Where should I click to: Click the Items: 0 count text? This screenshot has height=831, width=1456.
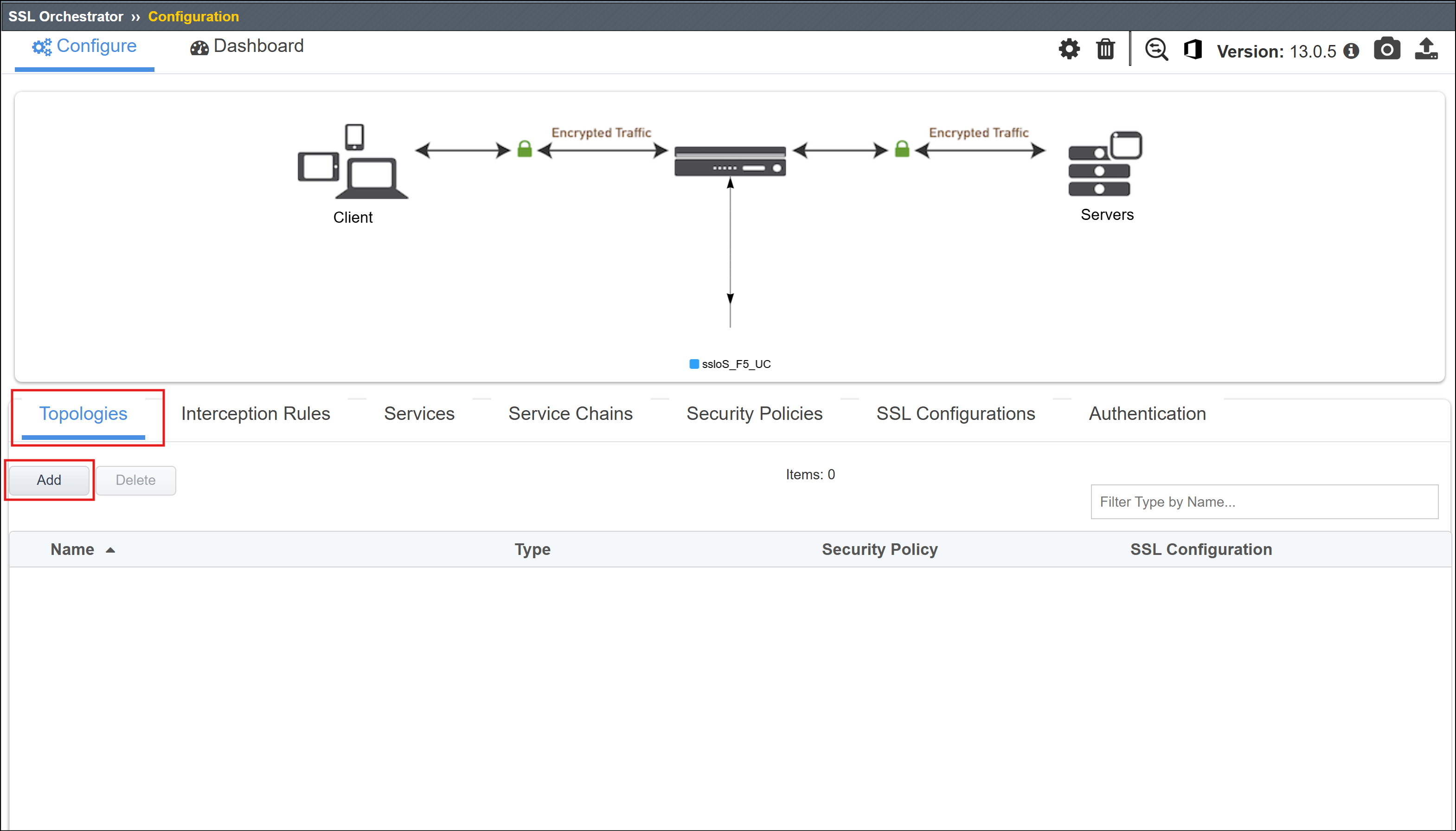(x=810, y=475)
